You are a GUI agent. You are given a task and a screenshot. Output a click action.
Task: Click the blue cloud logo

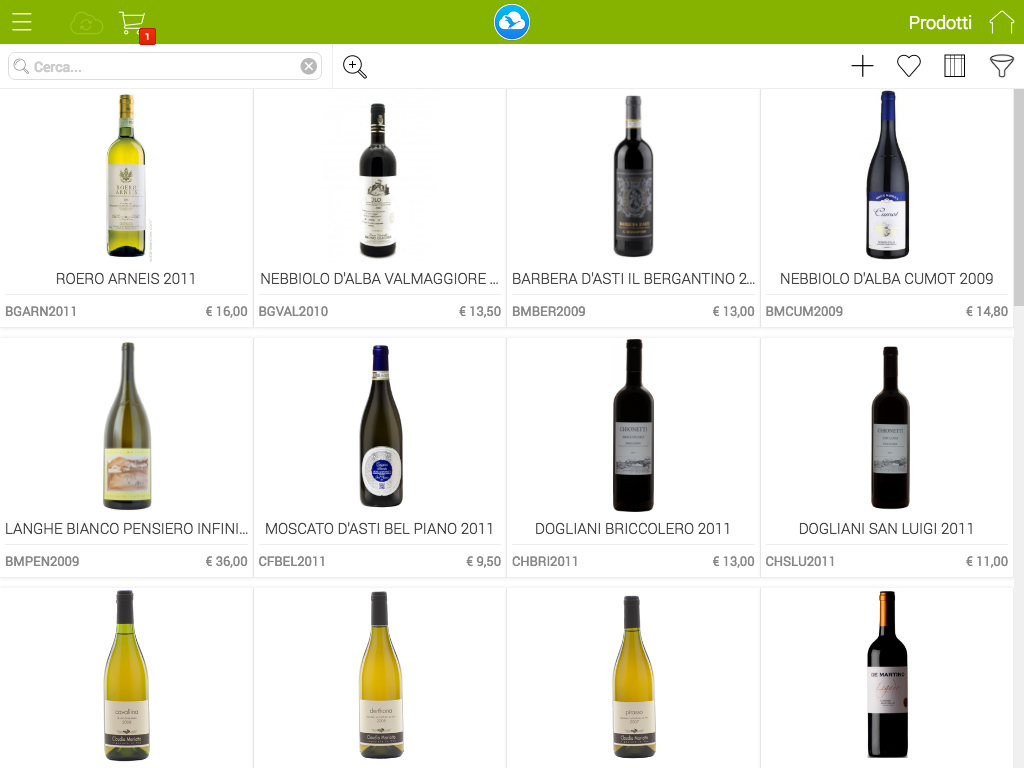(512, 22)
